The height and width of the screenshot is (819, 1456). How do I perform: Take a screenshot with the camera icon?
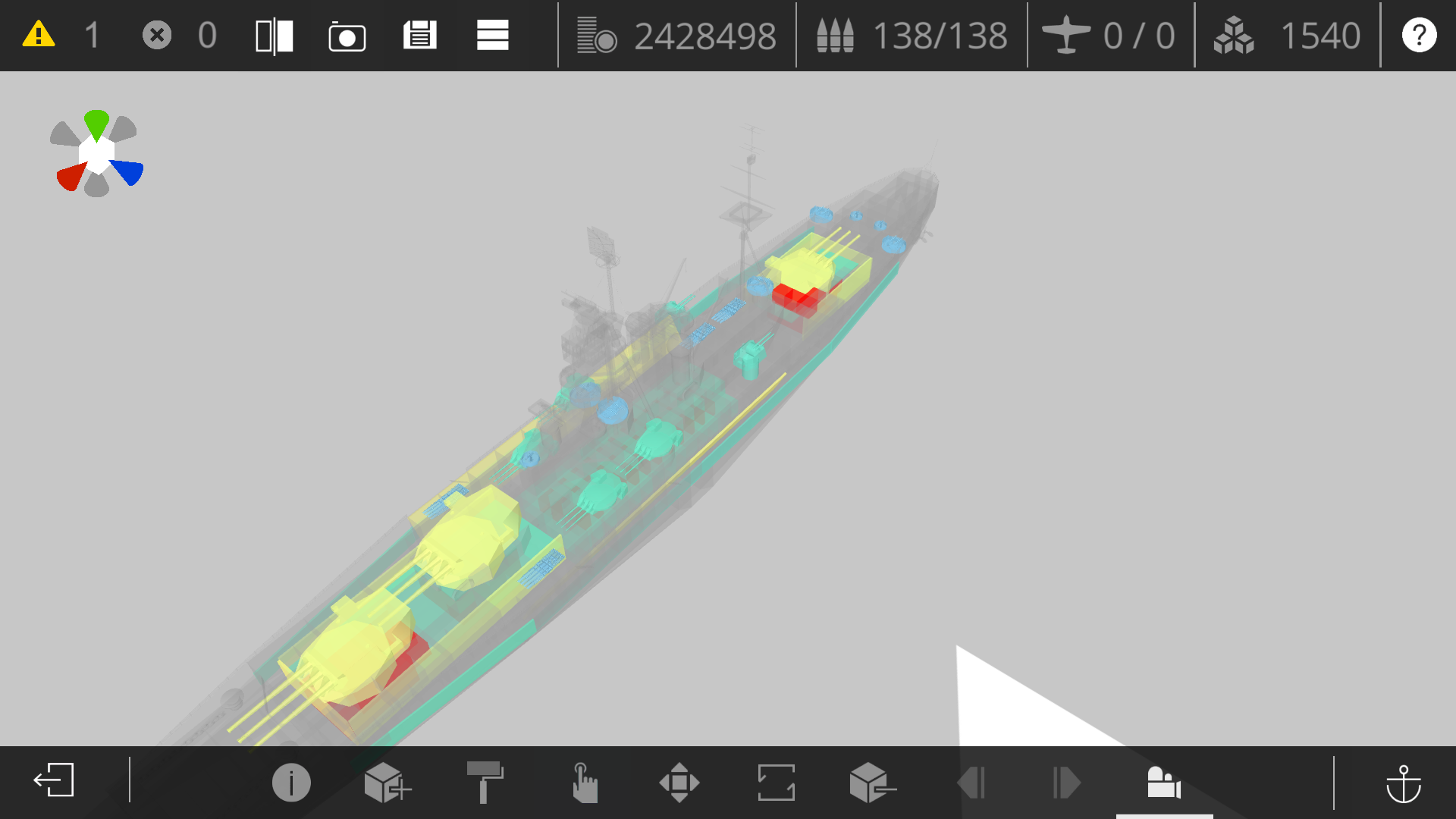[347, 36]
